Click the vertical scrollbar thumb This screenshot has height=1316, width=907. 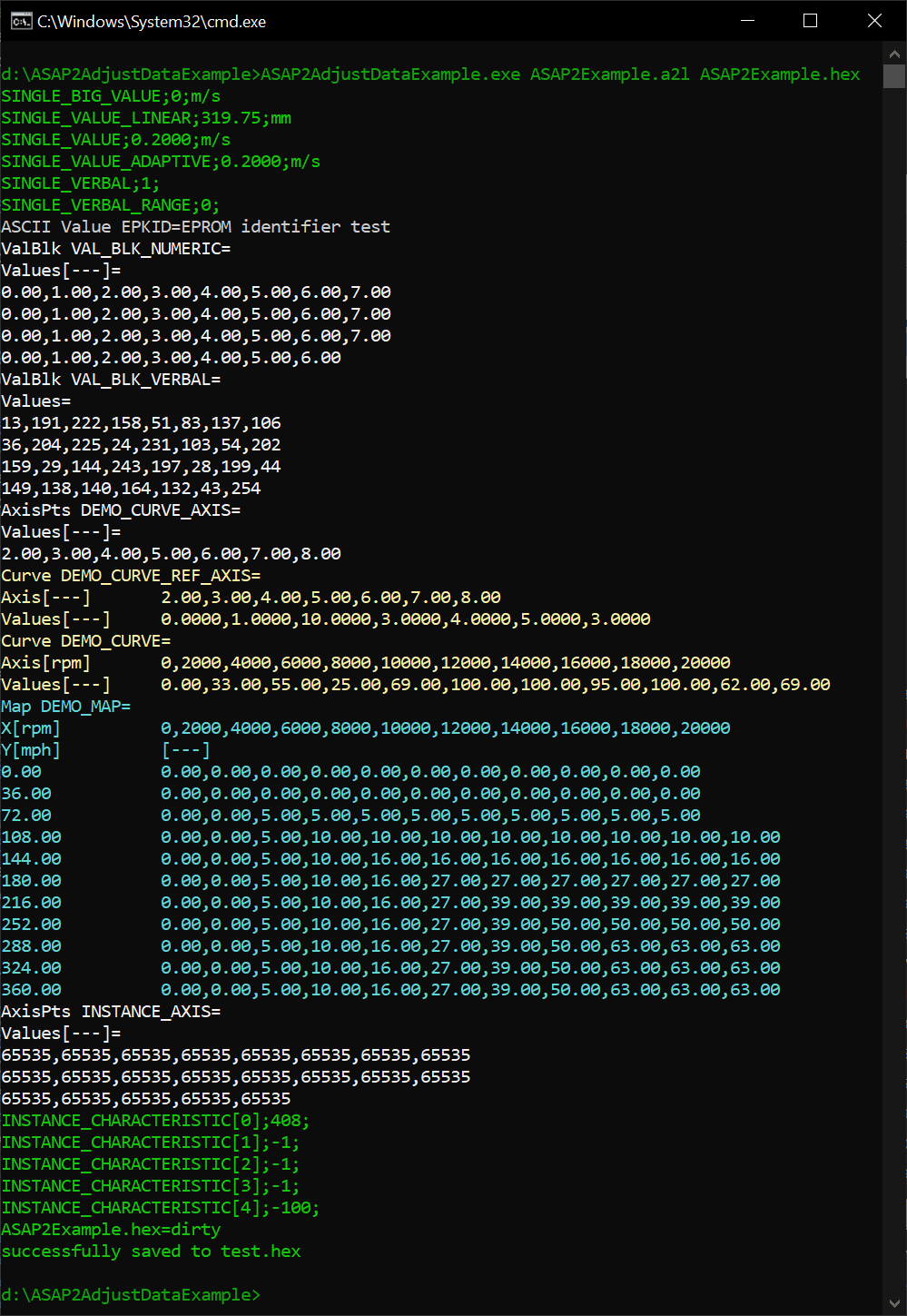pyautogui.click(x=894, y=76)
